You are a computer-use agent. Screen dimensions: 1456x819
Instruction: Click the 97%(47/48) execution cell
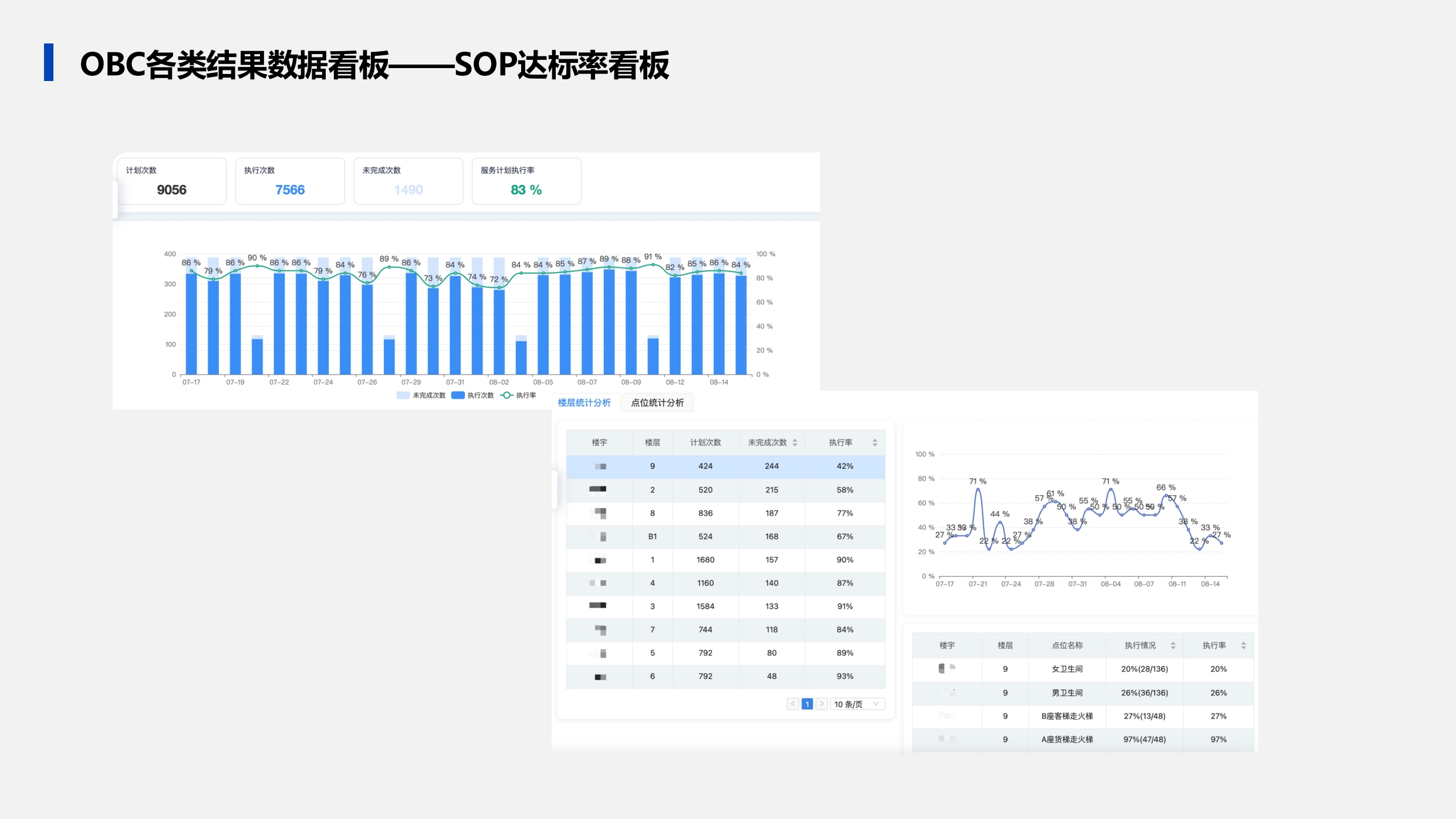click(x=1144, y=740)
